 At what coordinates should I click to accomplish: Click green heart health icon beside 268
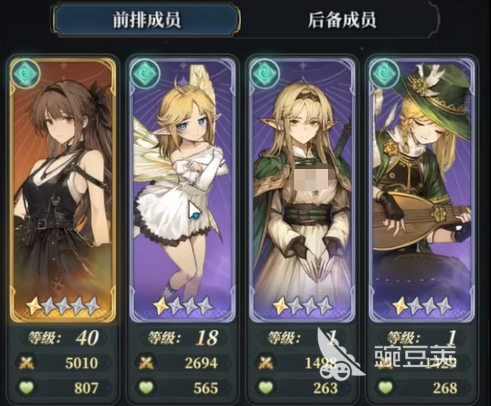[385, 387]
